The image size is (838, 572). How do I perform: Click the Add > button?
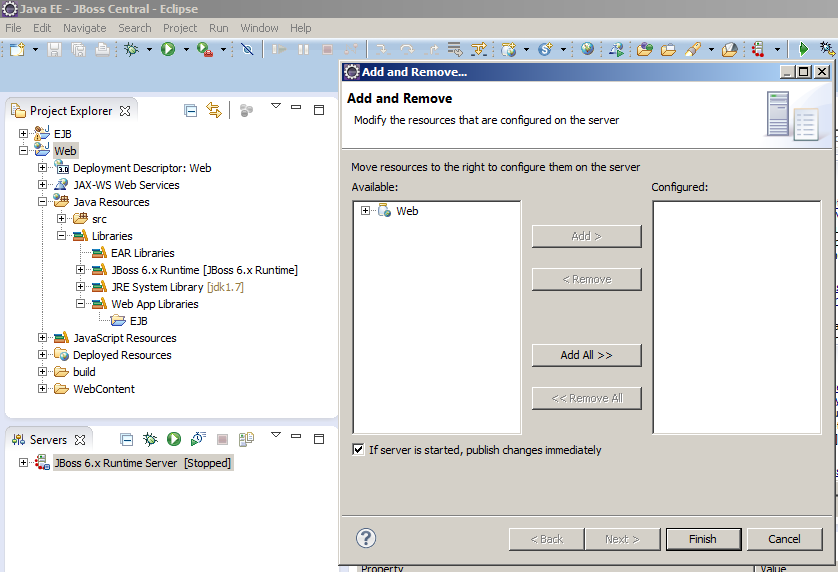[586, 236]
